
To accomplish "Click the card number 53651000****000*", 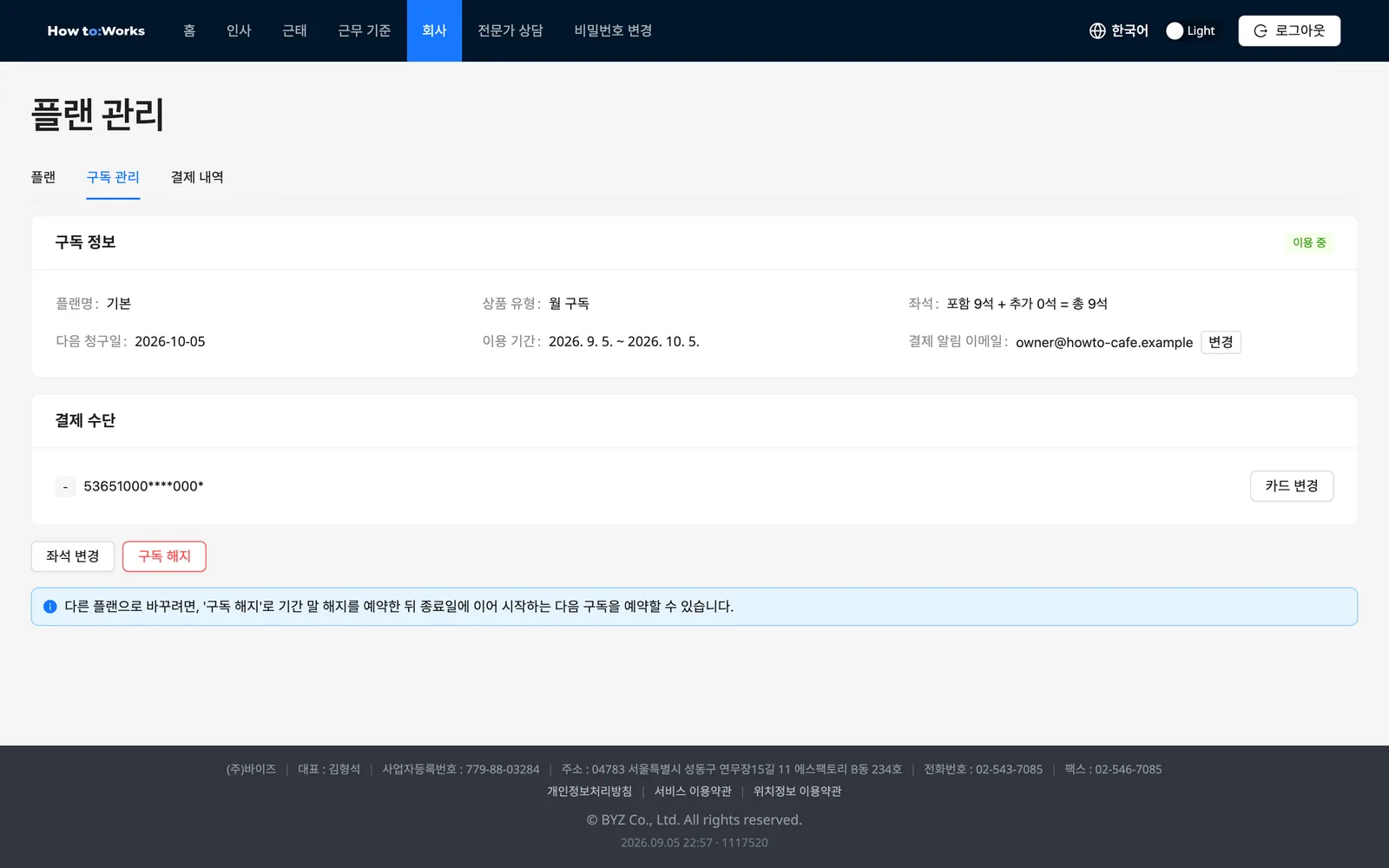I will [x=143, y=486].
